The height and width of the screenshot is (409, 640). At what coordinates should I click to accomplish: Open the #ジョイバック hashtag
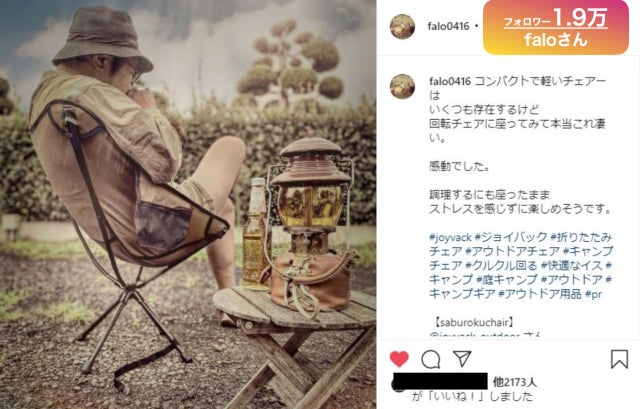point(511,237)
